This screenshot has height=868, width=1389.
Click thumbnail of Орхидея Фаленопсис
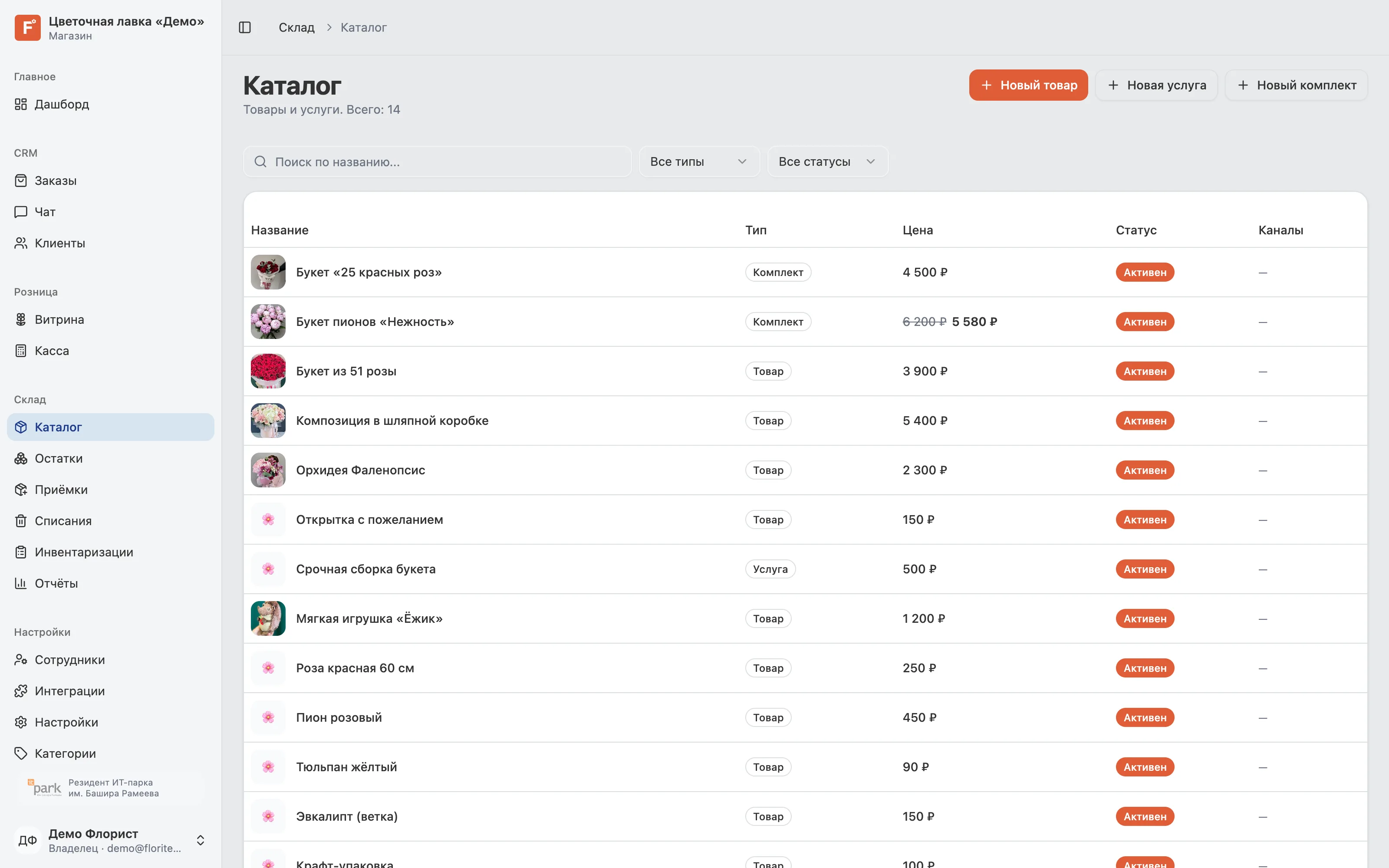point(268,470)
